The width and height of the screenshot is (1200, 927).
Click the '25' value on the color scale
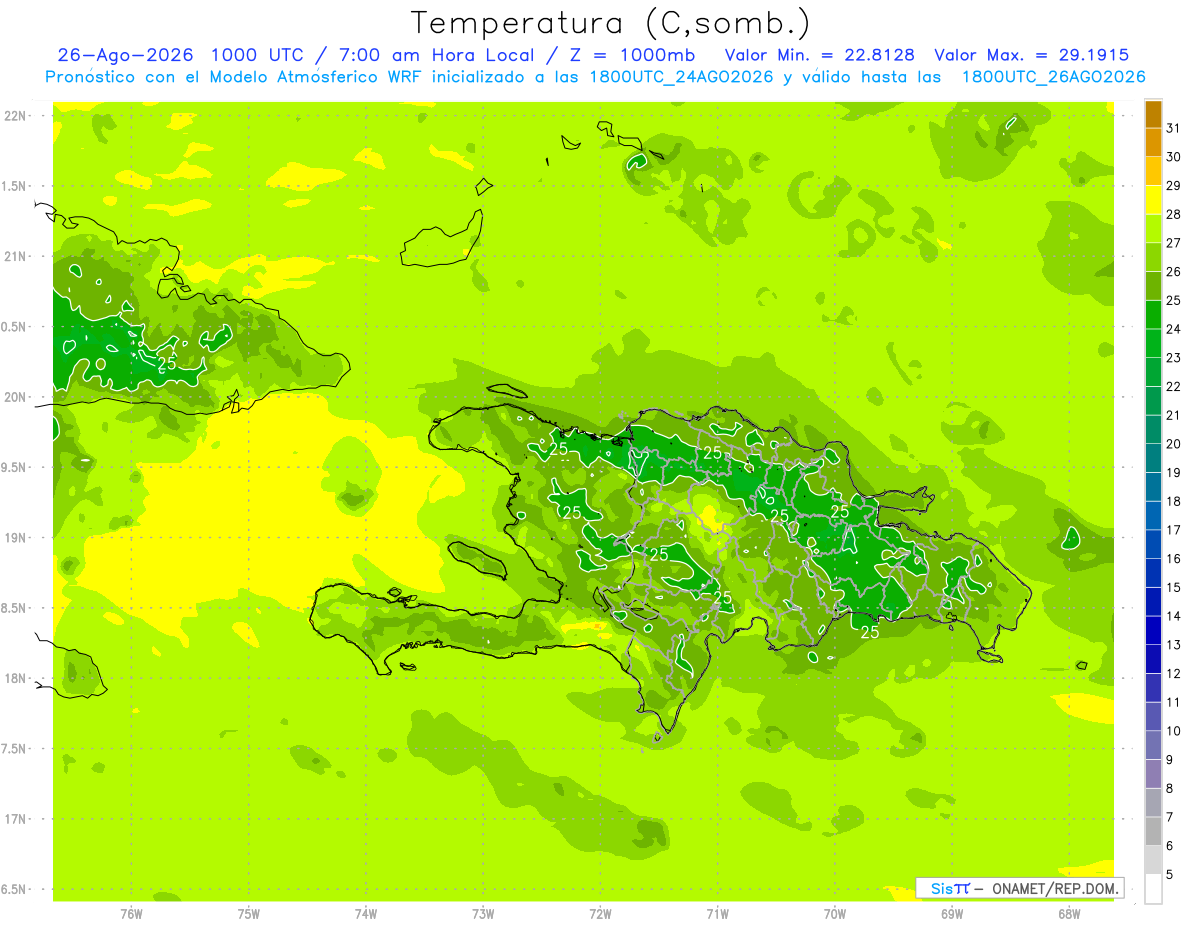[1173, 300]
